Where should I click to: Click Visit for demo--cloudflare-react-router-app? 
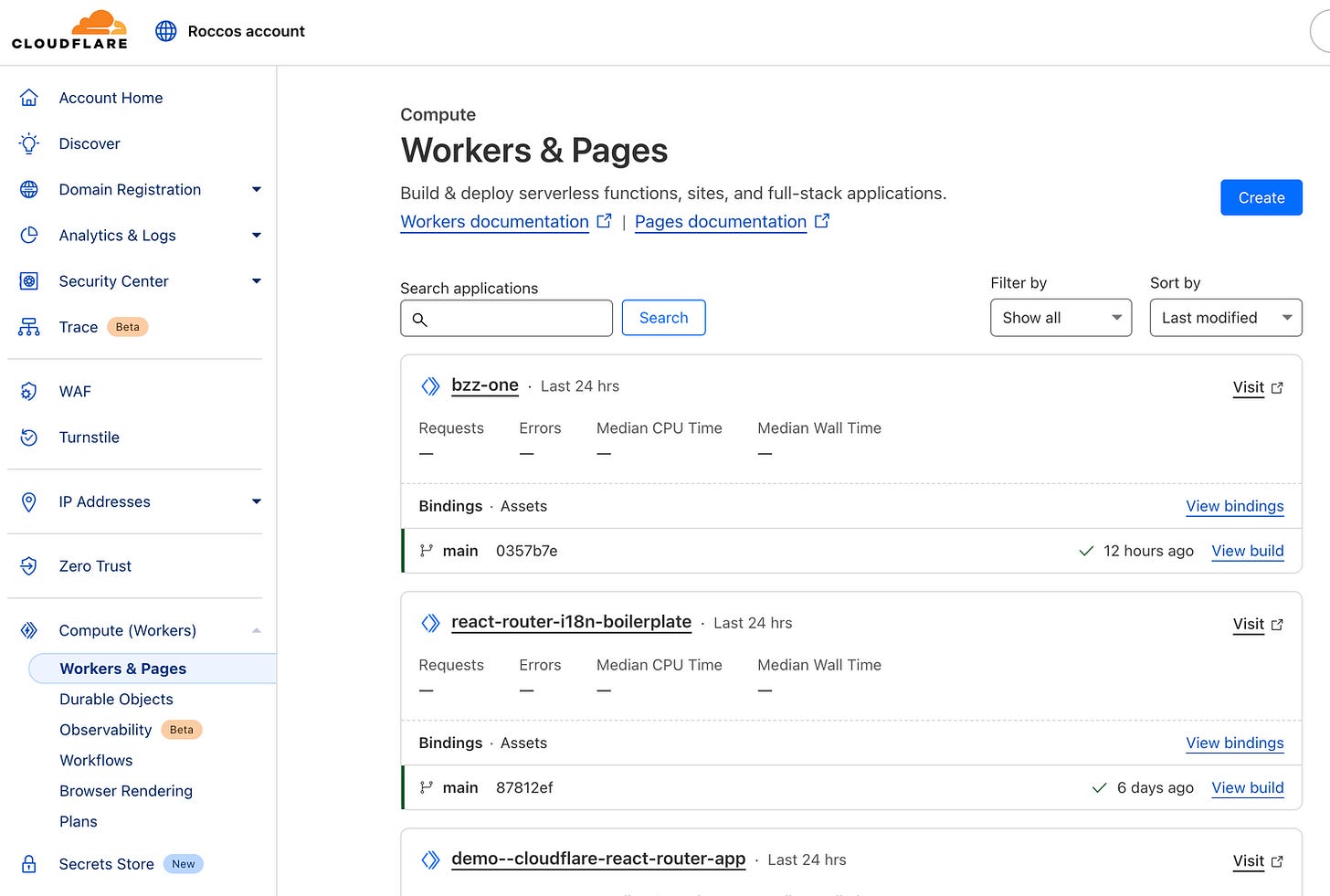(1249, 860)
